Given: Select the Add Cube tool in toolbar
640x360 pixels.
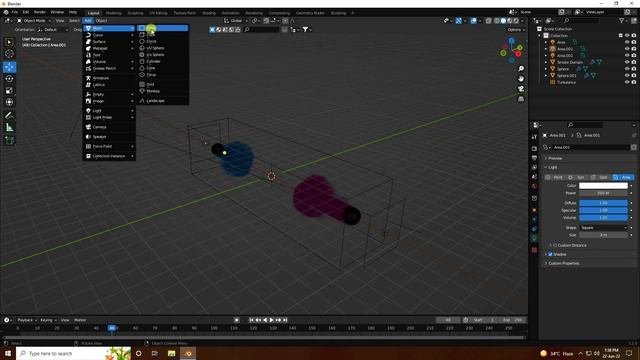Looking at the screenshot, I should (9, 140).
